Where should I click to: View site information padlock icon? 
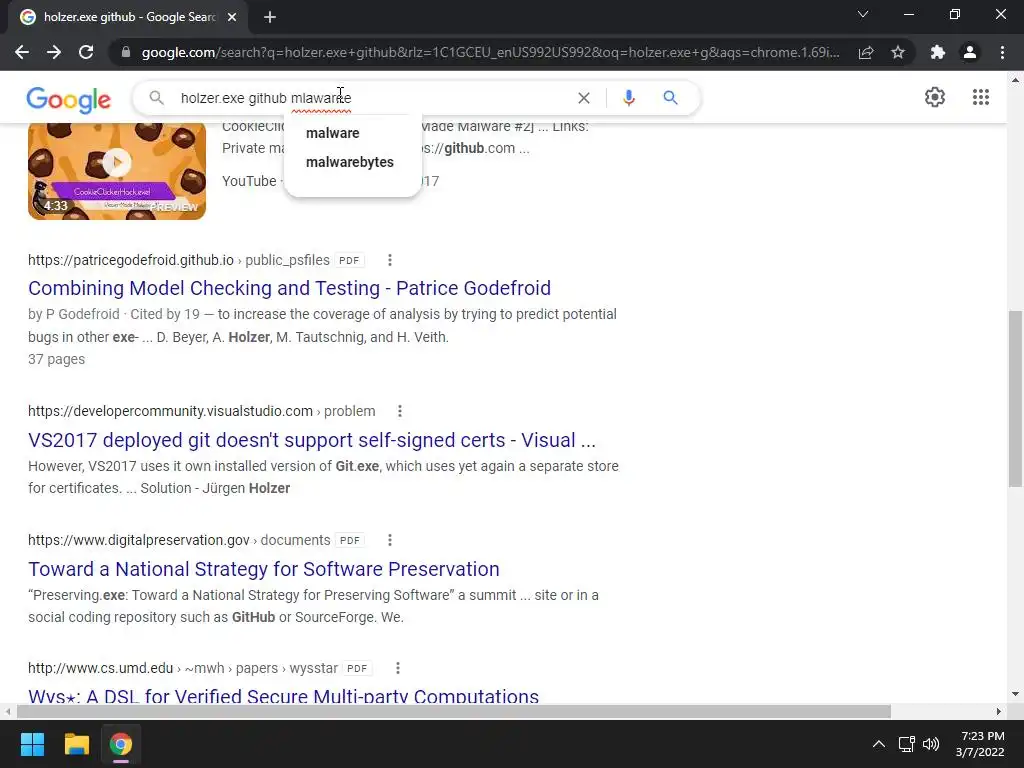(126, 52)
